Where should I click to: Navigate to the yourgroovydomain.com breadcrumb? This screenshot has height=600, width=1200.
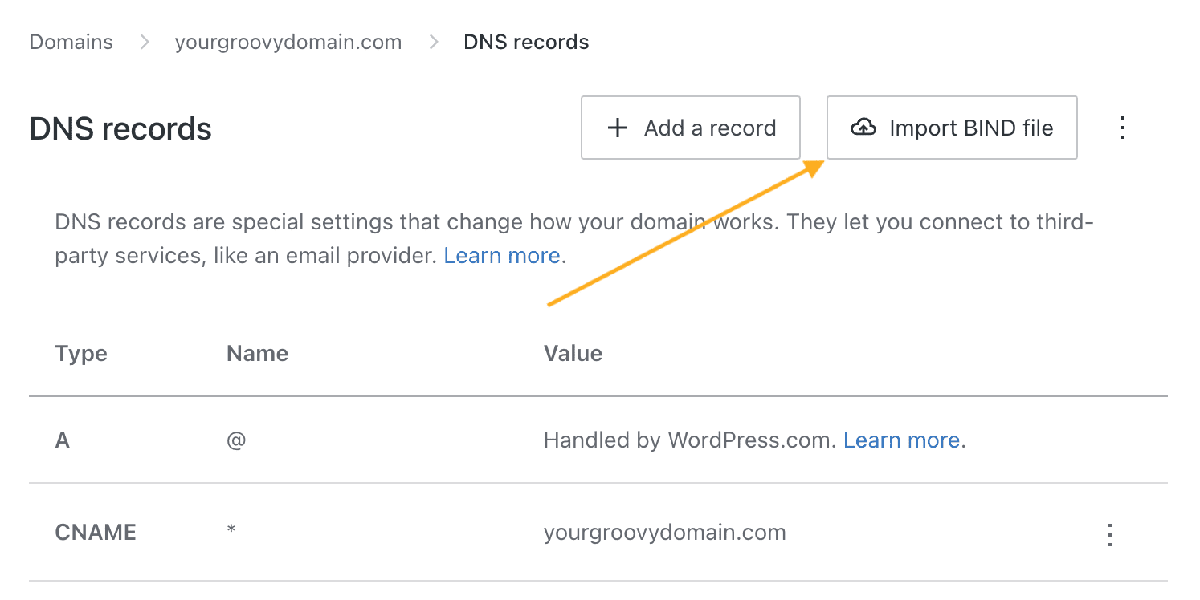288,42
